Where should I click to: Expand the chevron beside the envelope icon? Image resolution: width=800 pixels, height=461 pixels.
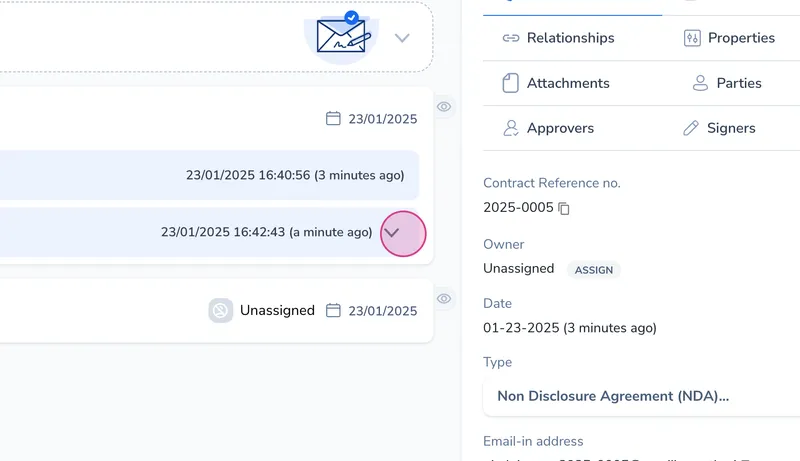pos(402,38)
